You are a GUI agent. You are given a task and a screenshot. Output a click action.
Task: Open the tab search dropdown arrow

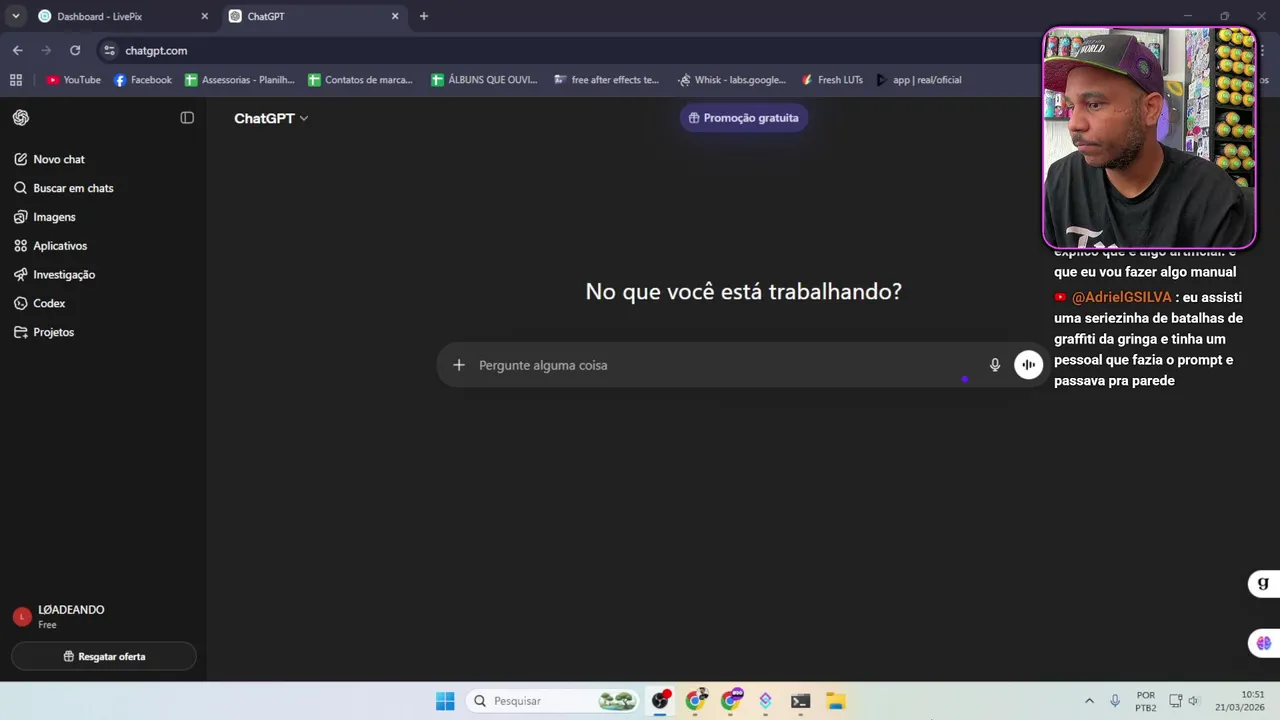[x=15, y=17]
